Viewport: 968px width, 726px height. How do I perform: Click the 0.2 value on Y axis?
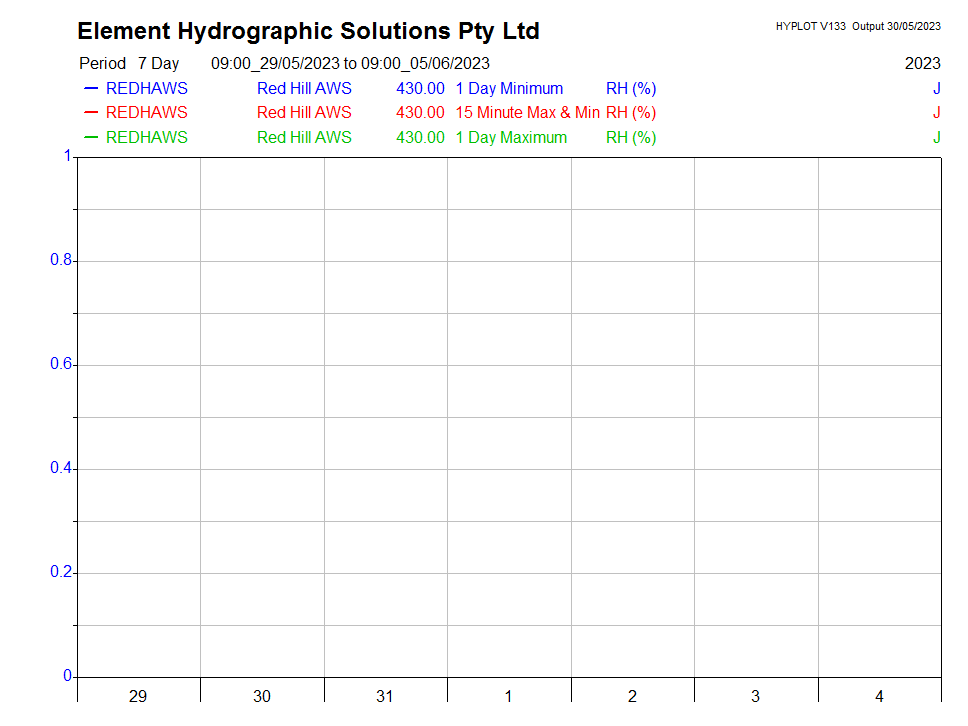pyautogui.click(x=61, y=573)
